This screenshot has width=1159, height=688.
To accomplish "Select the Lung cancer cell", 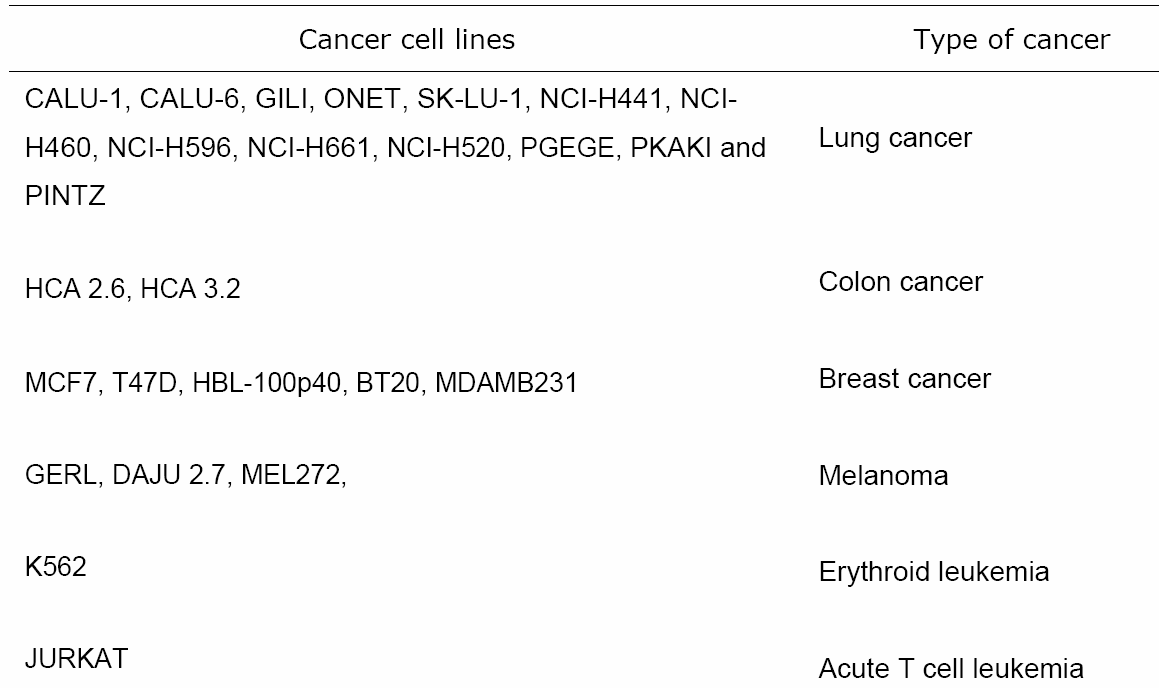I will (895, 138).
